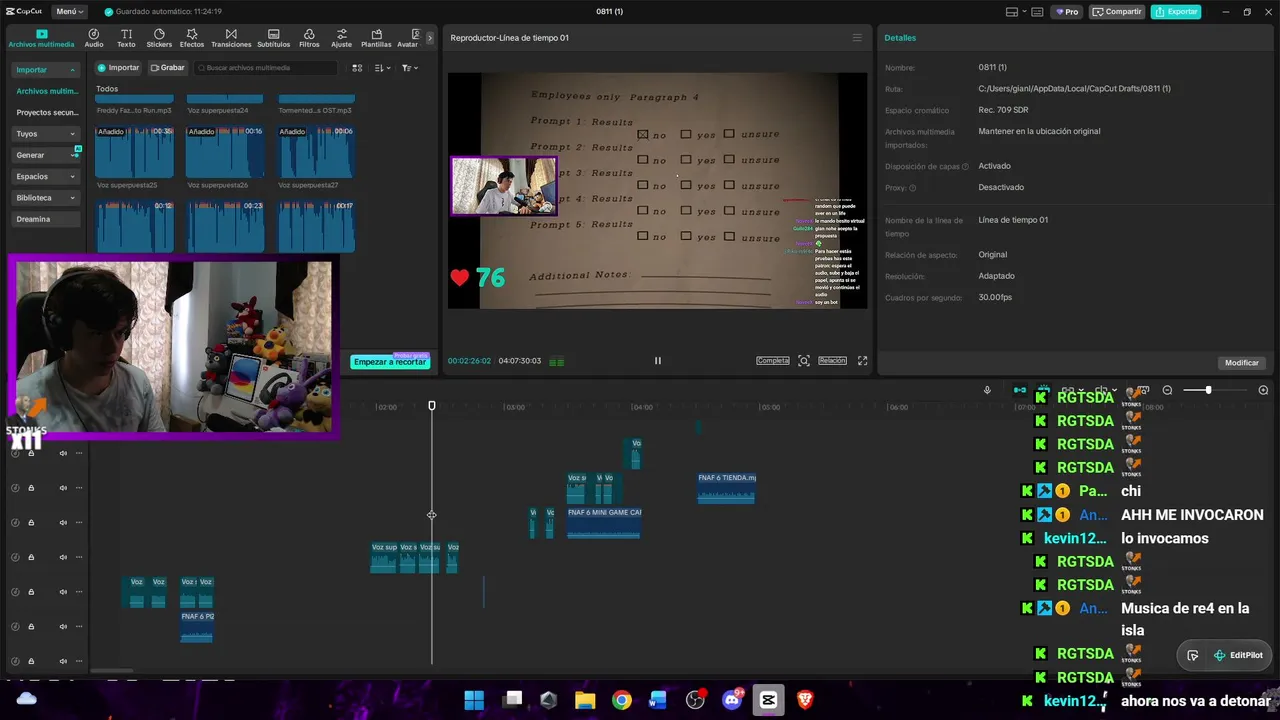1280x720 pixels.
Task: Open the Efectos tab
Action: [x=192, y=38]
